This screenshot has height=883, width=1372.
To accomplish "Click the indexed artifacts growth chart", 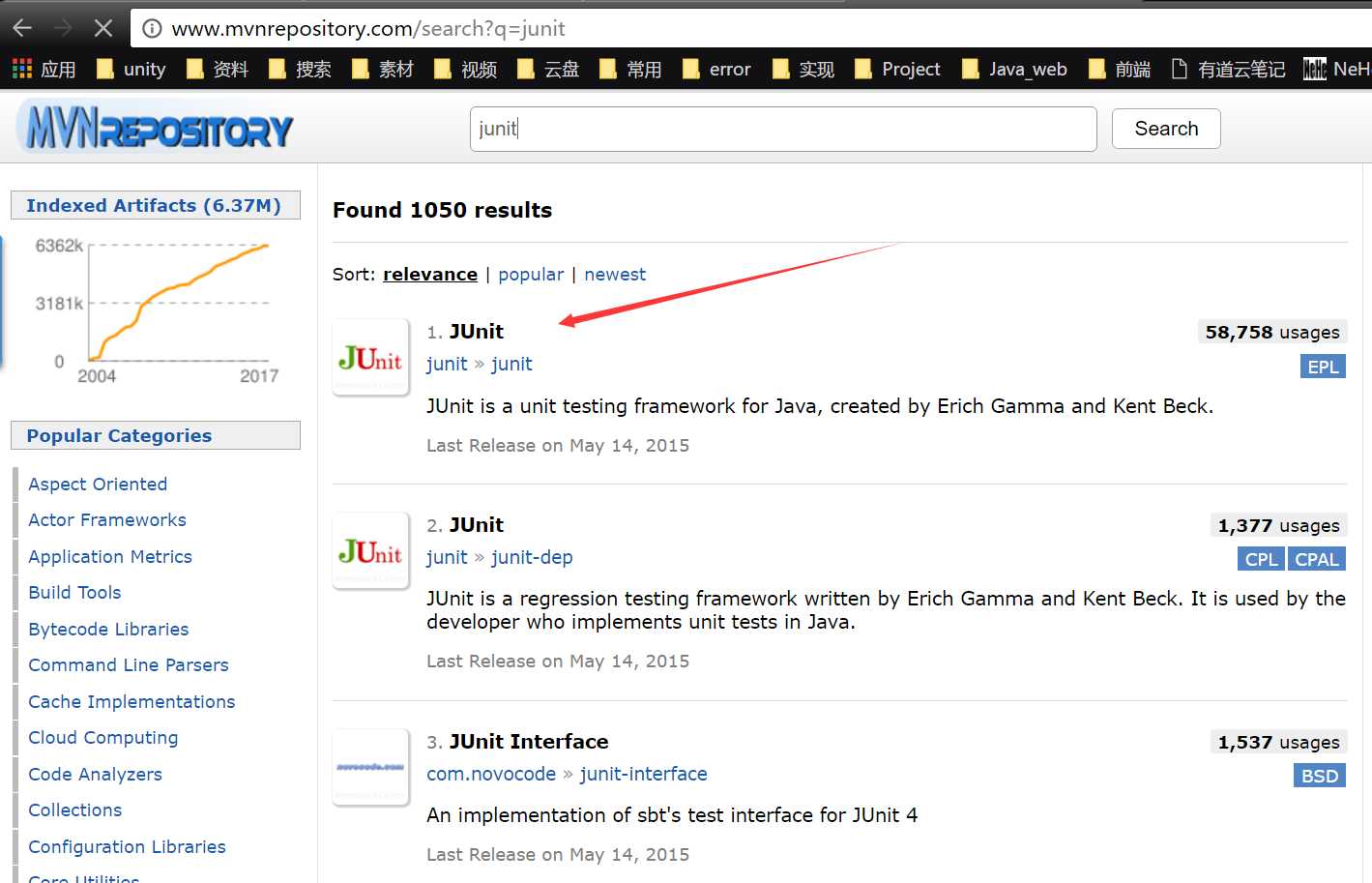I will tap(155, 309).
